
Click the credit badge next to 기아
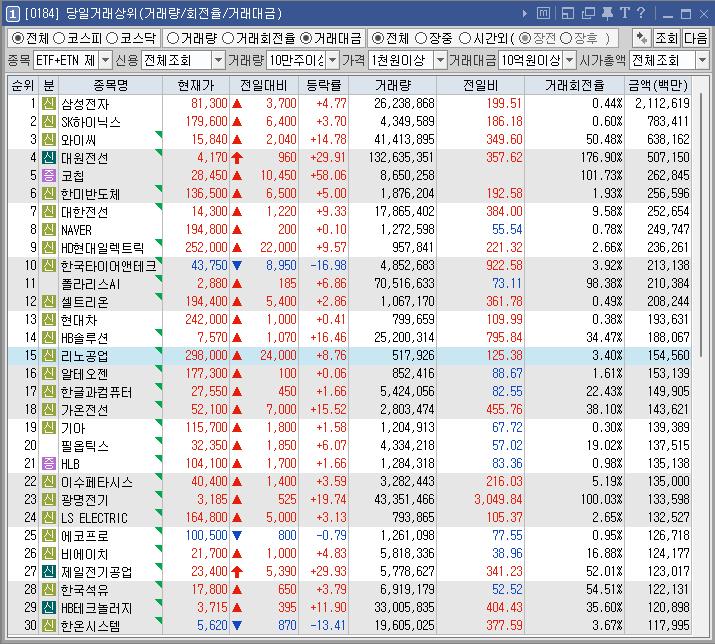(49, 428)
